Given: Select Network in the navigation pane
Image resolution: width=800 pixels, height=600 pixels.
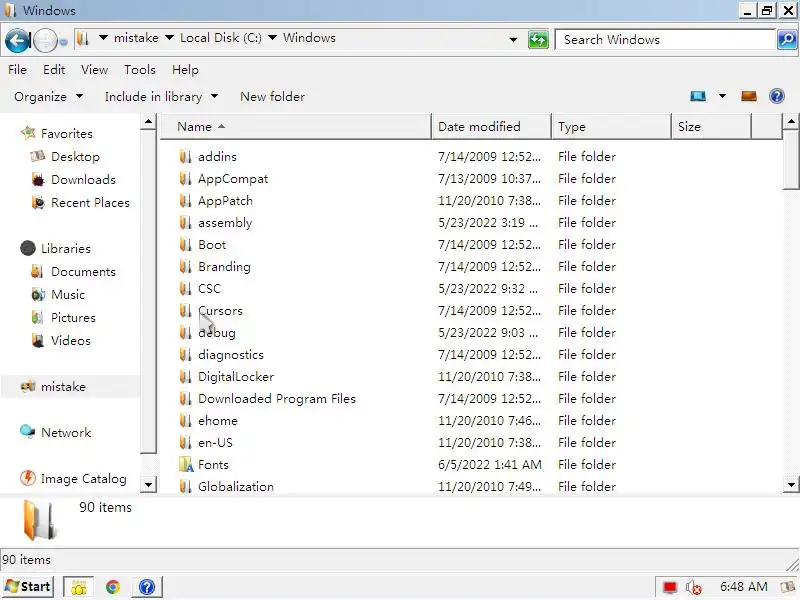Looking at the screenshot, I should (66, 433).
